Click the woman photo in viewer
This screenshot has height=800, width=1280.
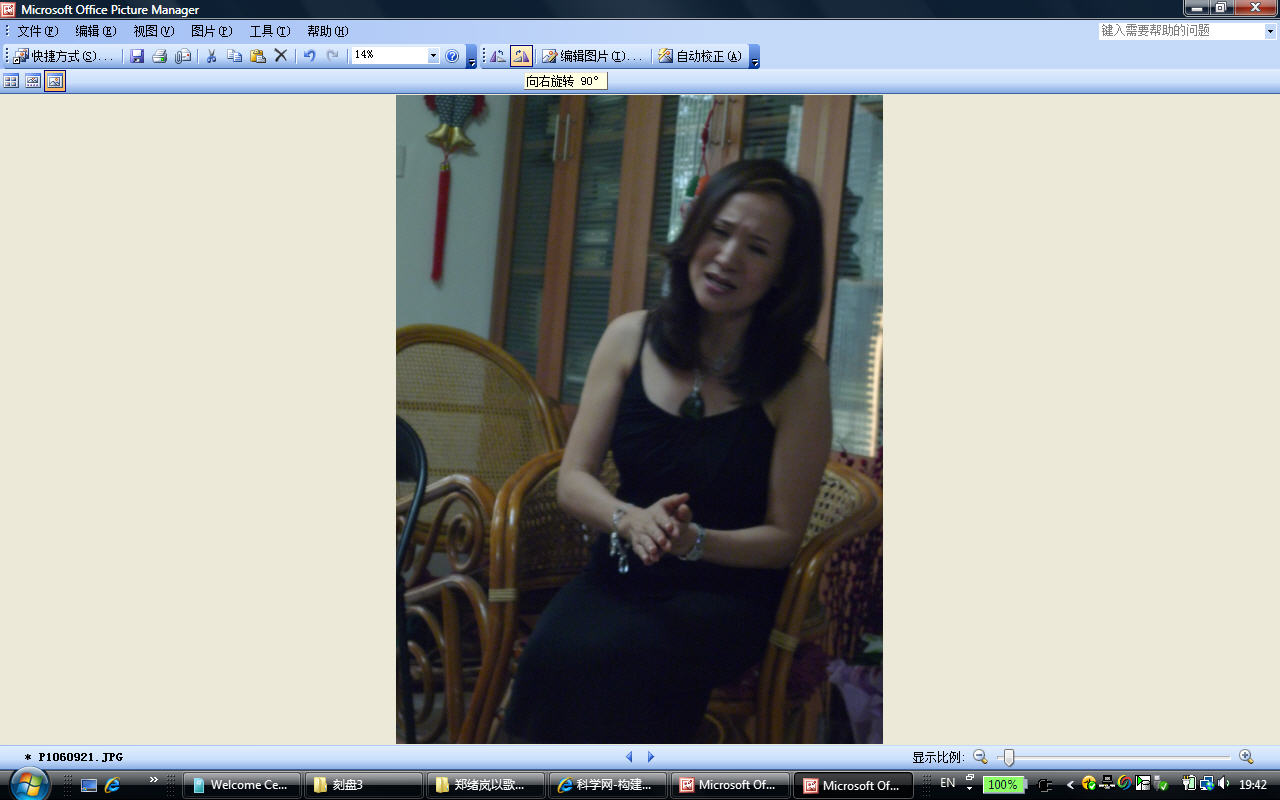[x=639, y=419]
